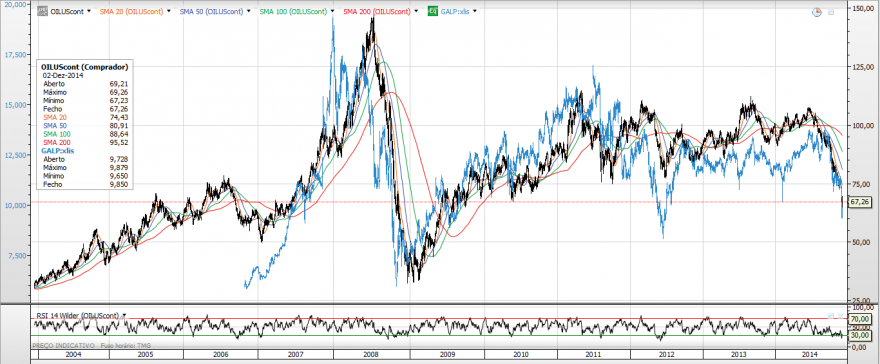Screen dimensions: 880x364
Task: Click the Fecho 67,26 value row
Action: click(x=86, y=108)
